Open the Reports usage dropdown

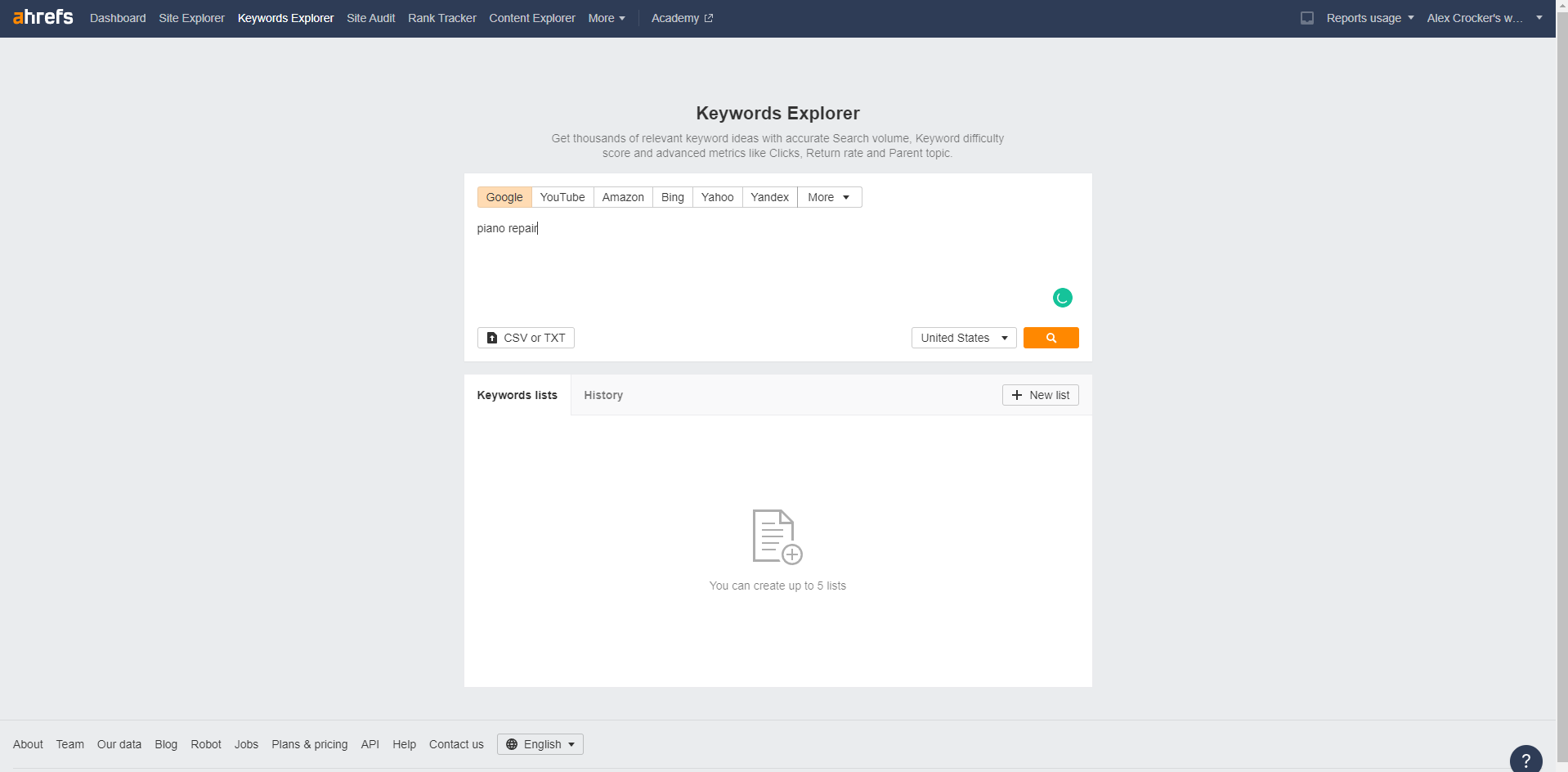pos(1370,18)
